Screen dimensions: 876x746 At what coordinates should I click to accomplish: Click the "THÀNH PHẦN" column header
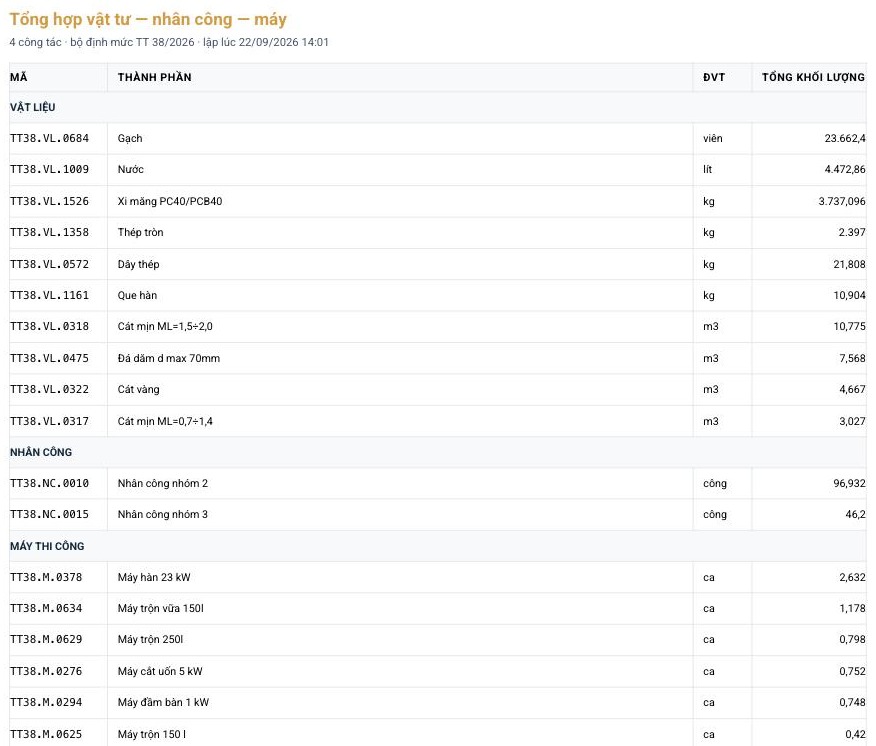coord(155,77)
